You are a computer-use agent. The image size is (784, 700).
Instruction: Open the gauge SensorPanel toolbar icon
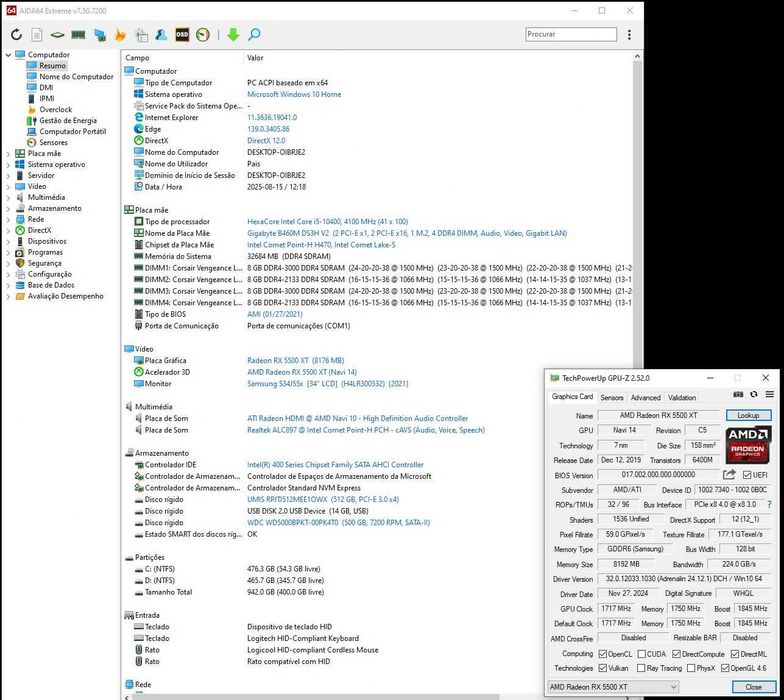click(202, 34)
